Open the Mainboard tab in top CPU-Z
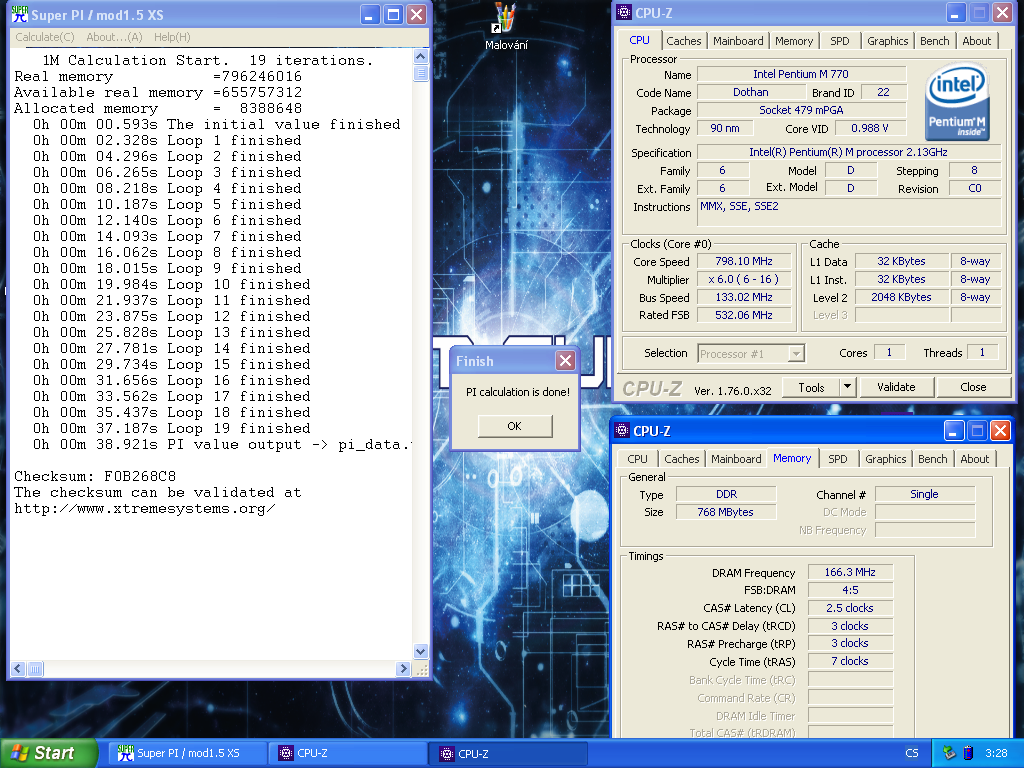Screen dimensions: 1024x768 tap(738, 40)
